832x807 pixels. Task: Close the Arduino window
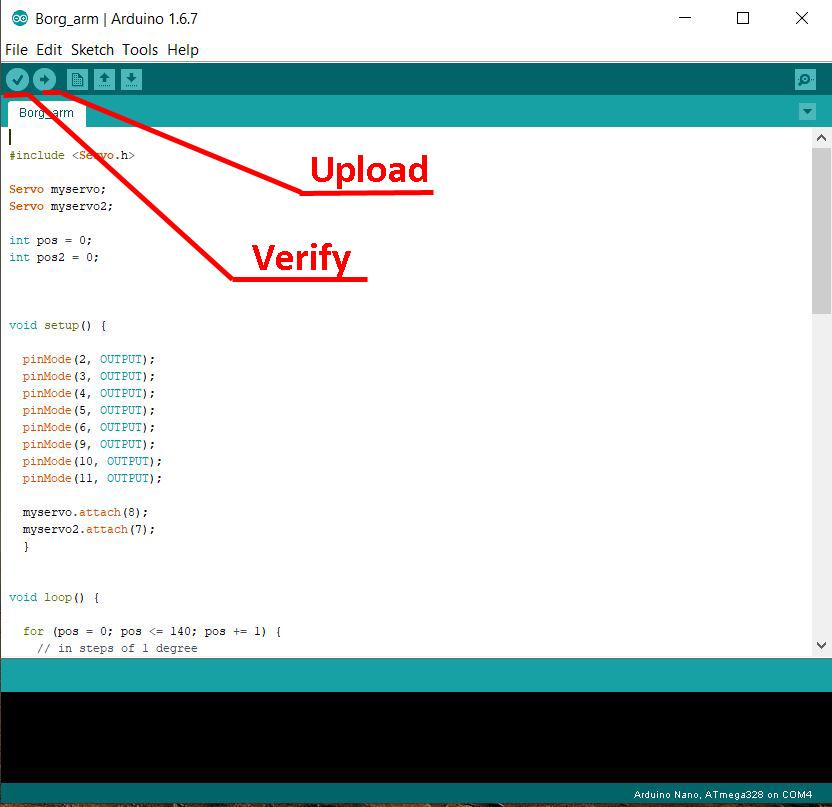point(802,18)
